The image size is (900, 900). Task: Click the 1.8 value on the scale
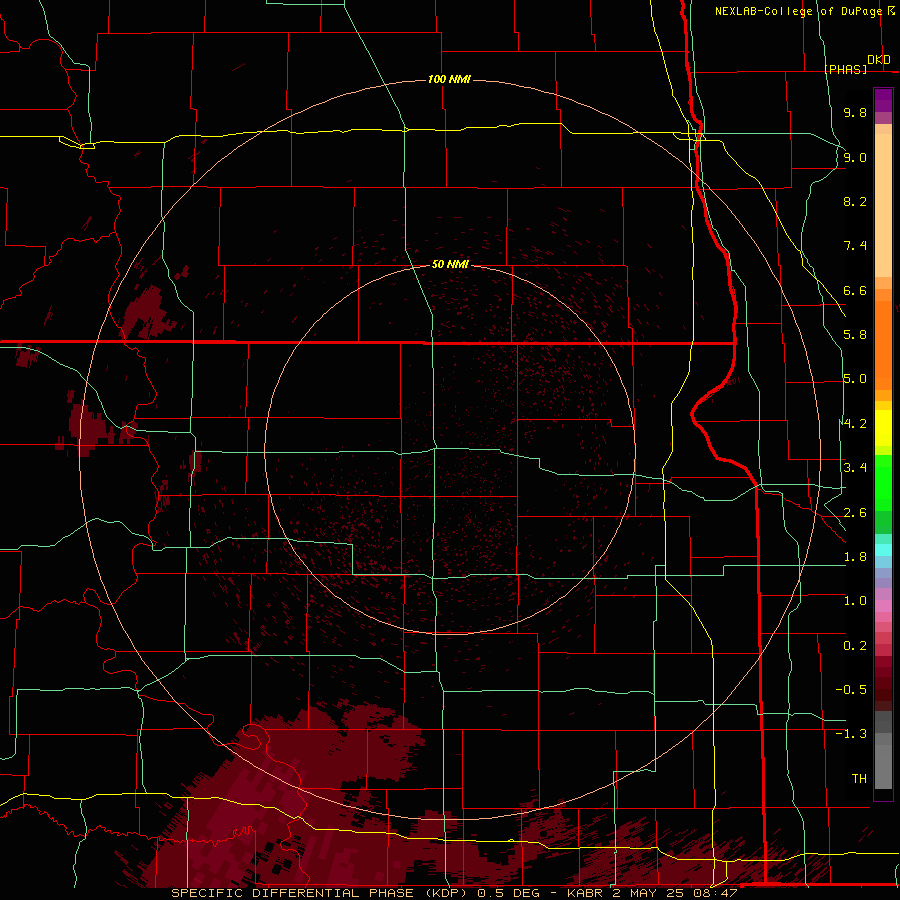[855, 557]
